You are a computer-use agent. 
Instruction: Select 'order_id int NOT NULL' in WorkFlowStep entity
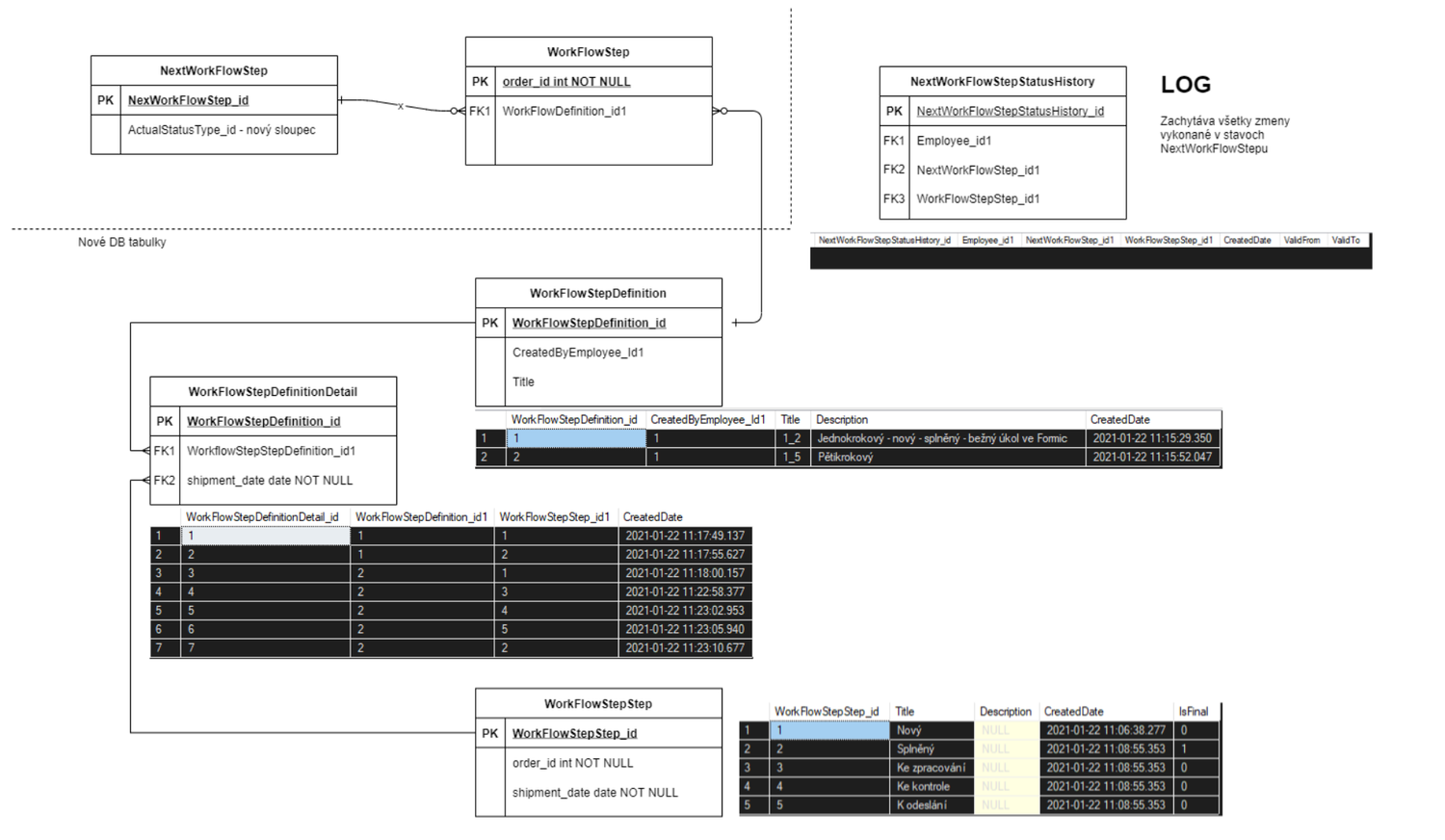(566, 82)
